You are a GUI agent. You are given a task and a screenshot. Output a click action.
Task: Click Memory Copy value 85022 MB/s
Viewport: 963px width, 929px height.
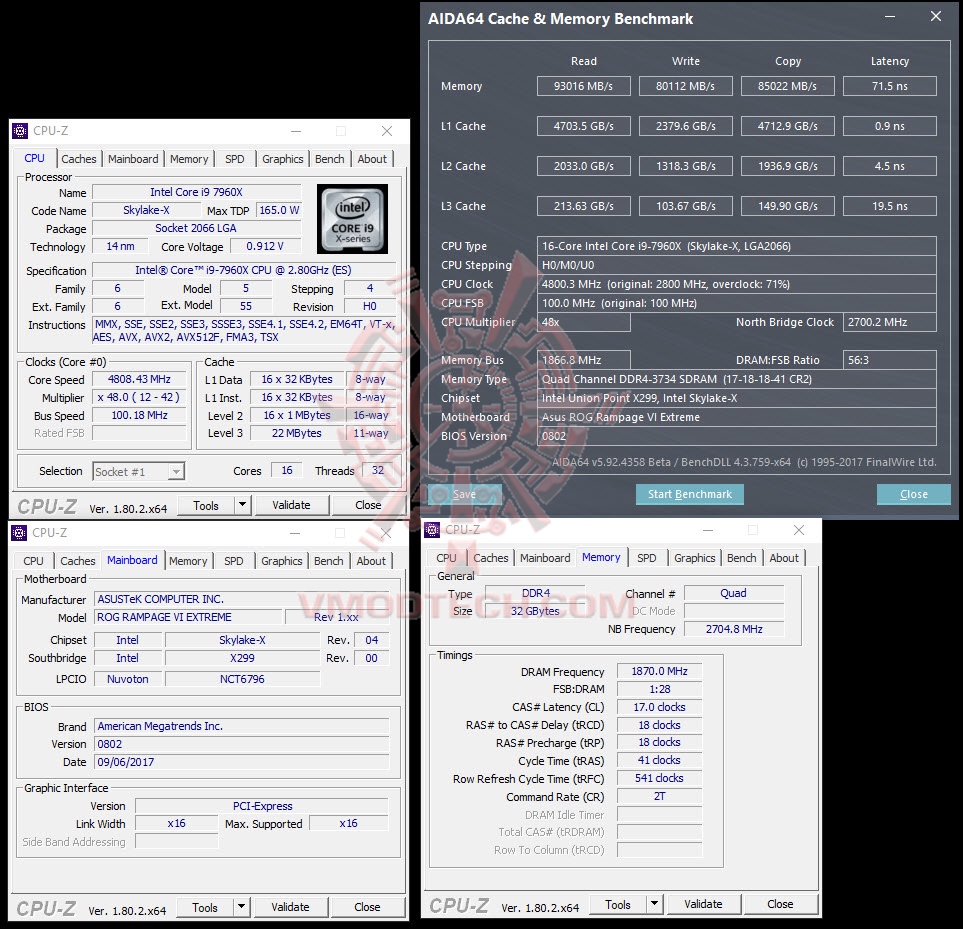pos(787,86)
